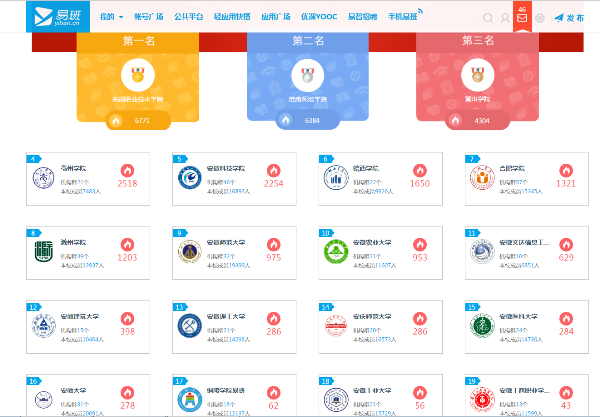The height and width of the screenshot is (417, 600).
Task: Open the 公共平台 nav item
Action: (189, 16)
